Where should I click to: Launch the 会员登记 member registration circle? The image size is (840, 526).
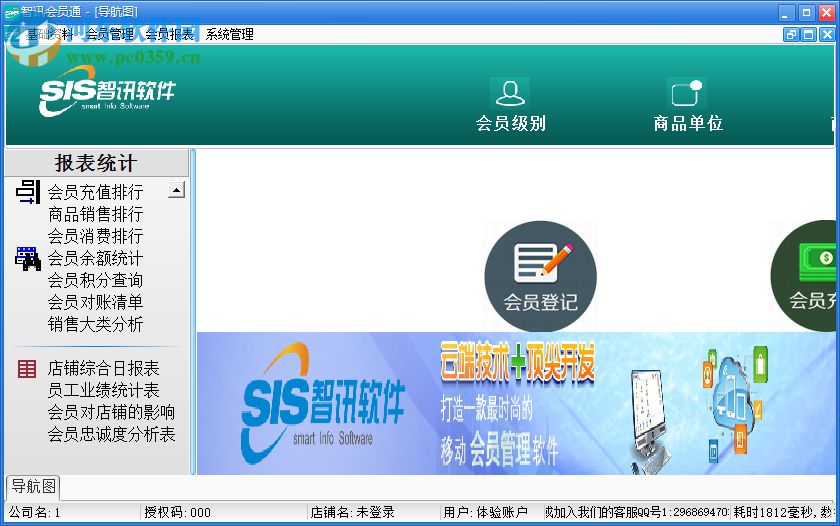[540, 276]
